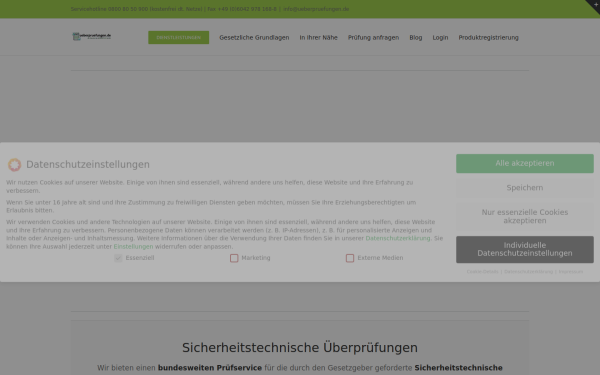
Task: Click the ueberpruefungen.de site logo
Action: pos(92,36)
